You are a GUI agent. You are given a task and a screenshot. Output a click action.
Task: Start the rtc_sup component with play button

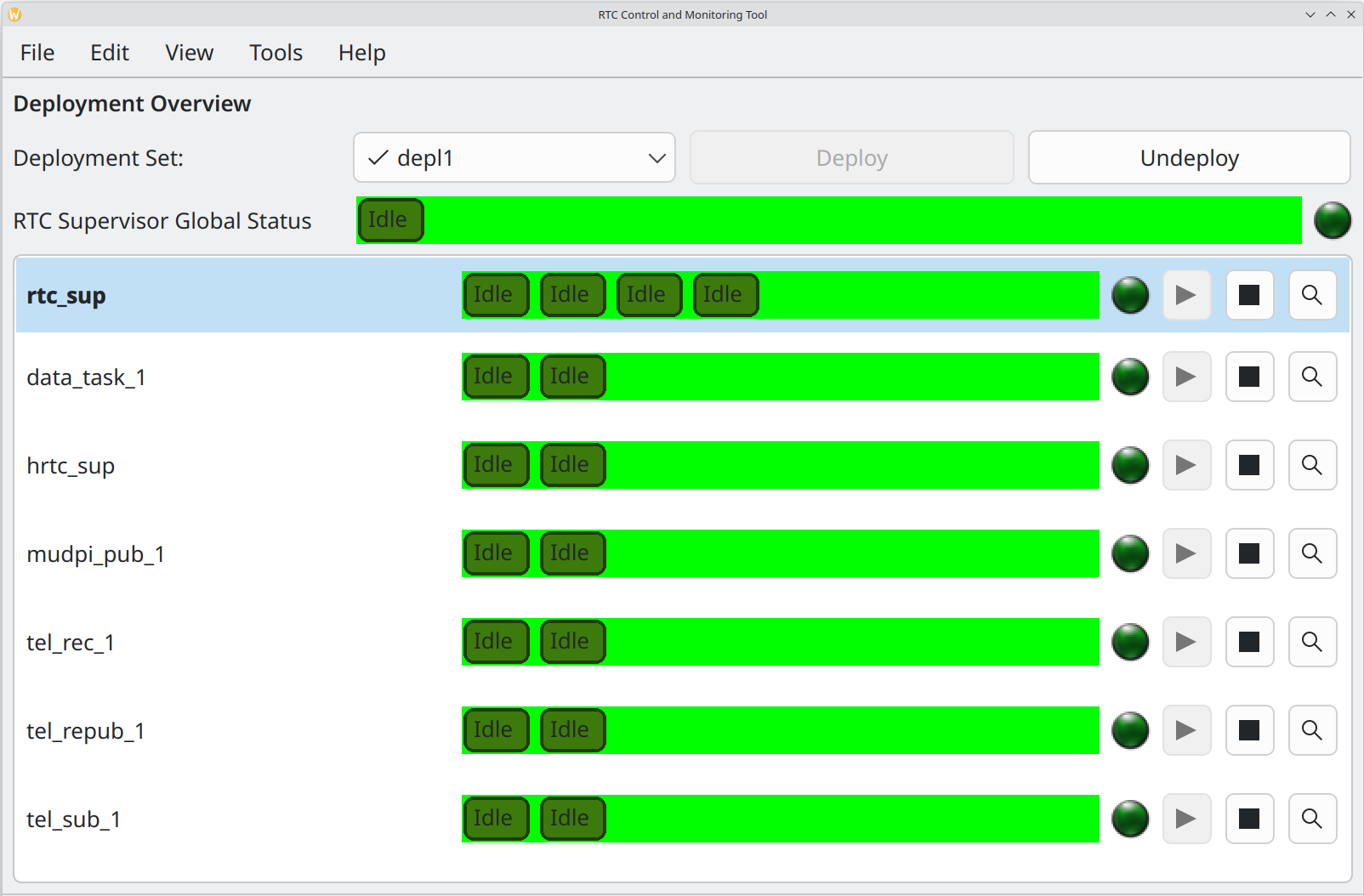click(x=1186, y=295)
